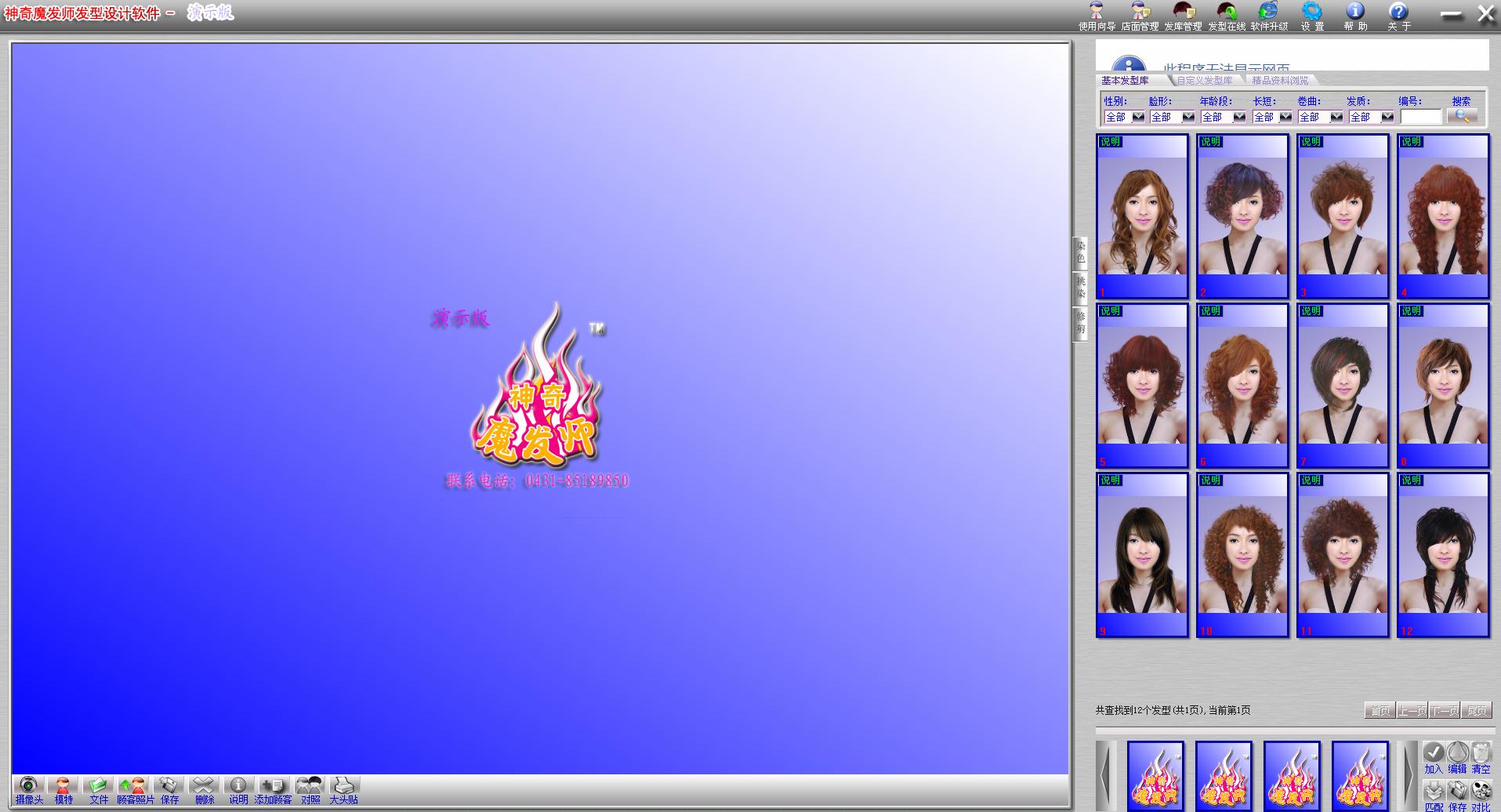This screenshot has height=812, width=1501.
Task: Switch to 精品资料浏览 tab
Action: tap(1280, 81)
